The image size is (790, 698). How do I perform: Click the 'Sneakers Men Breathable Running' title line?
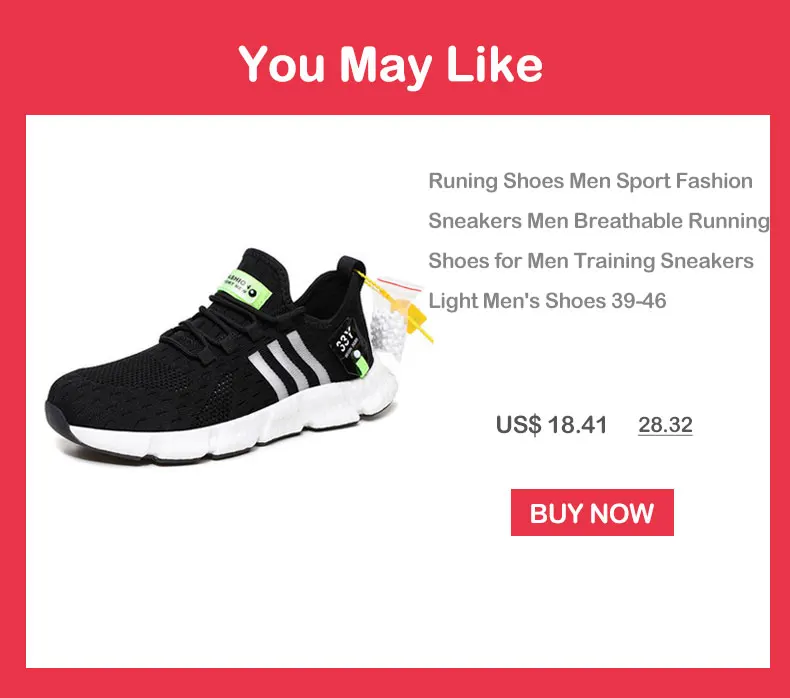(x=599, y=221)
